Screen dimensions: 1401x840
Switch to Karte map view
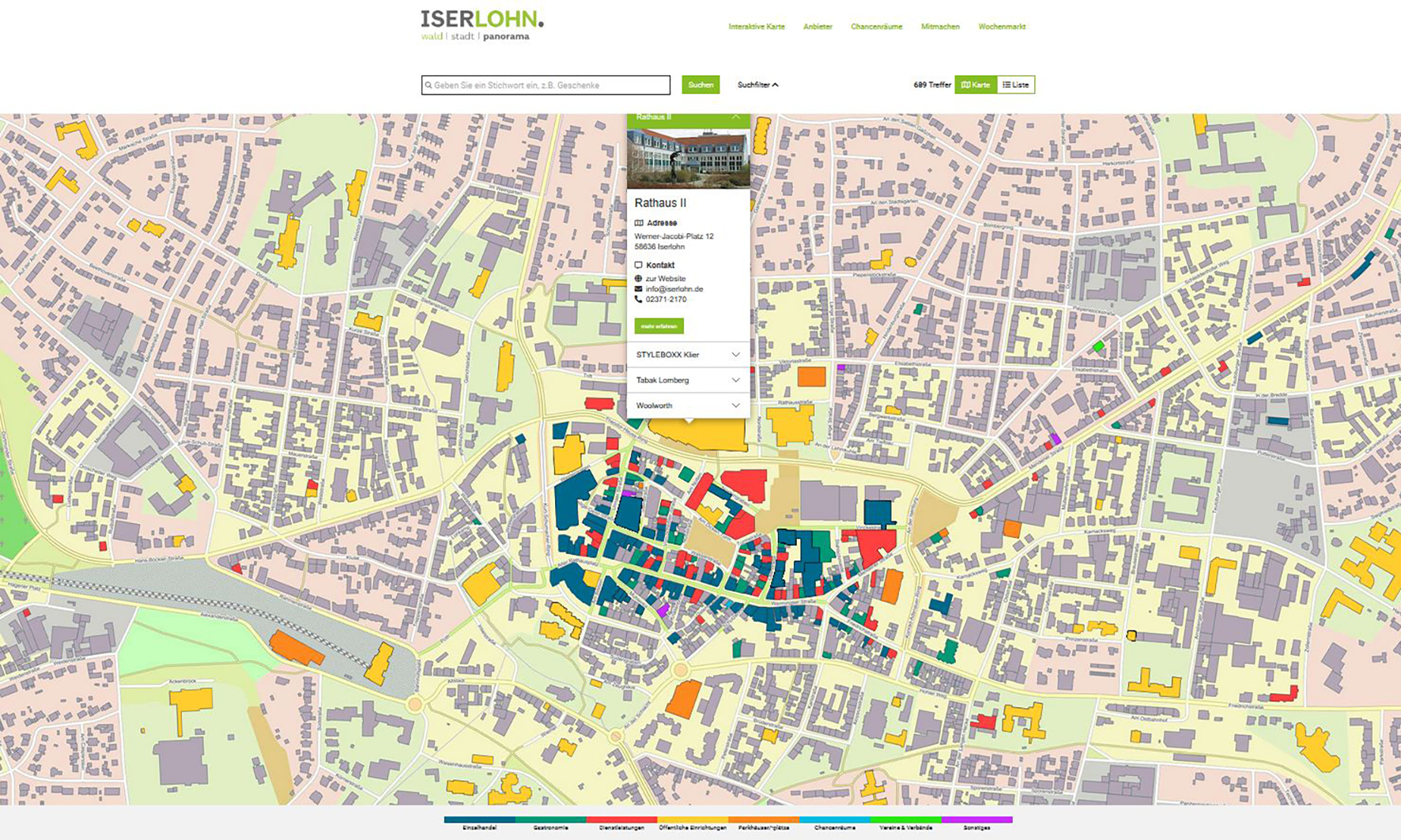[x=976, y=85]
